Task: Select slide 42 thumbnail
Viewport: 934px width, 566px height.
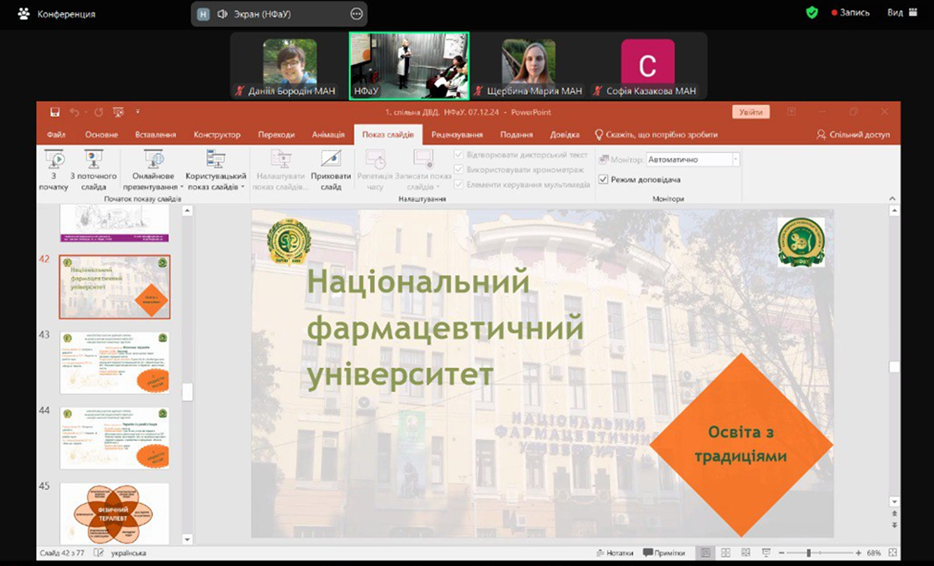Action: (x=114, y=287)
